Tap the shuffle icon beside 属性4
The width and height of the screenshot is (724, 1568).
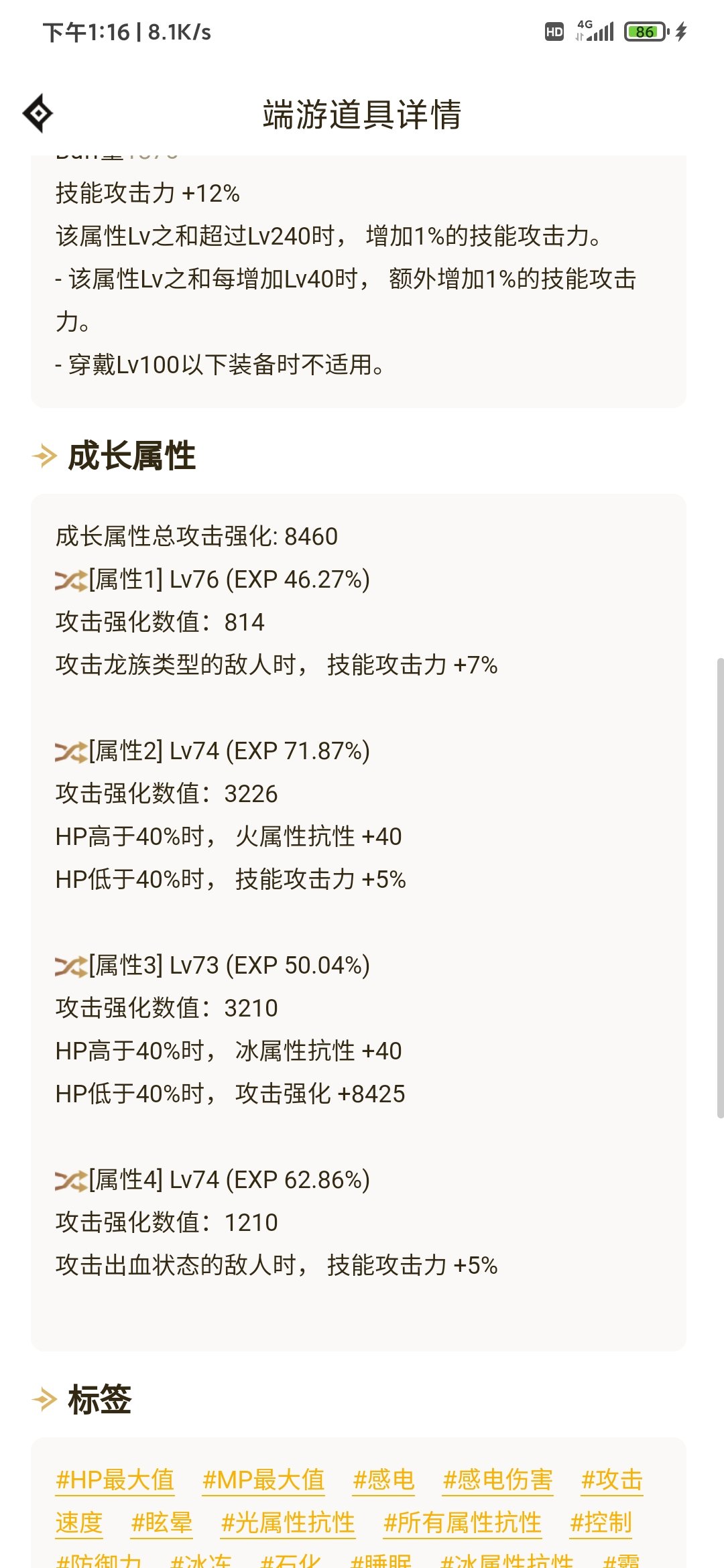(x=71, y=1181)
